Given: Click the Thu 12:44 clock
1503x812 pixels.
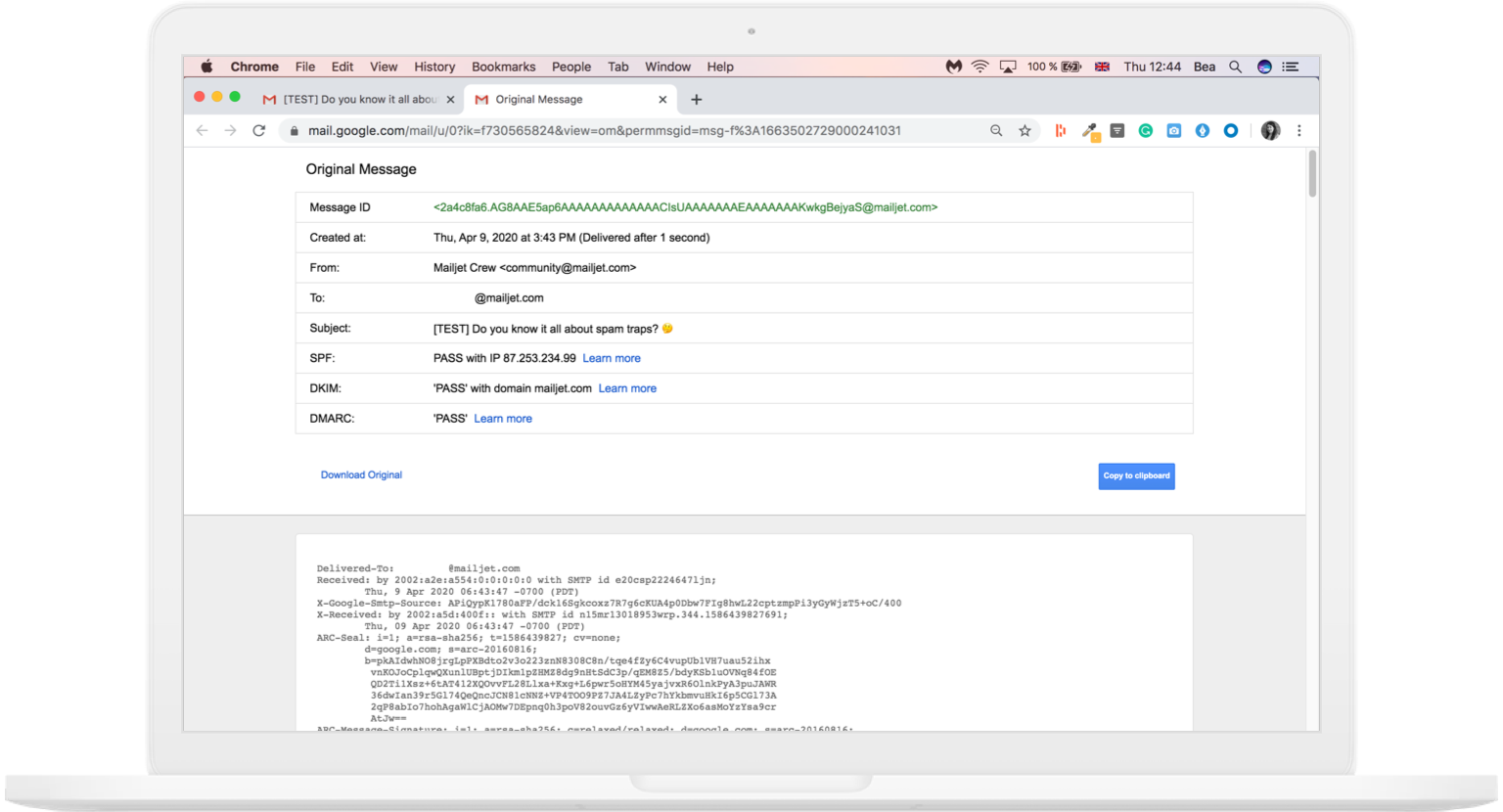Looking at the screenshot, I should coord(1152,67).
